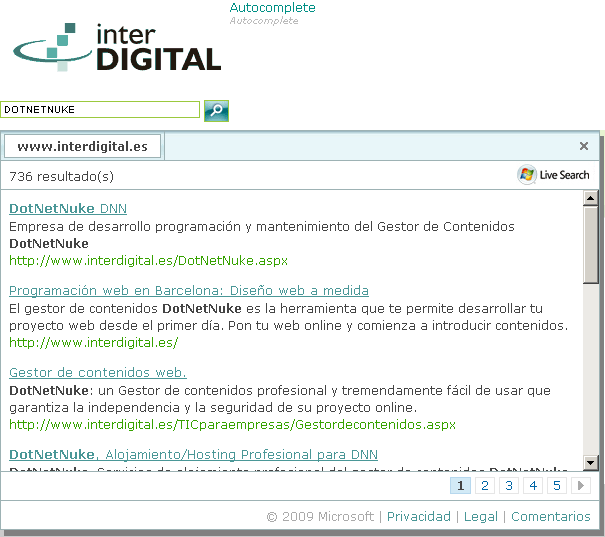Select results page 1

(x=460, y=485)
